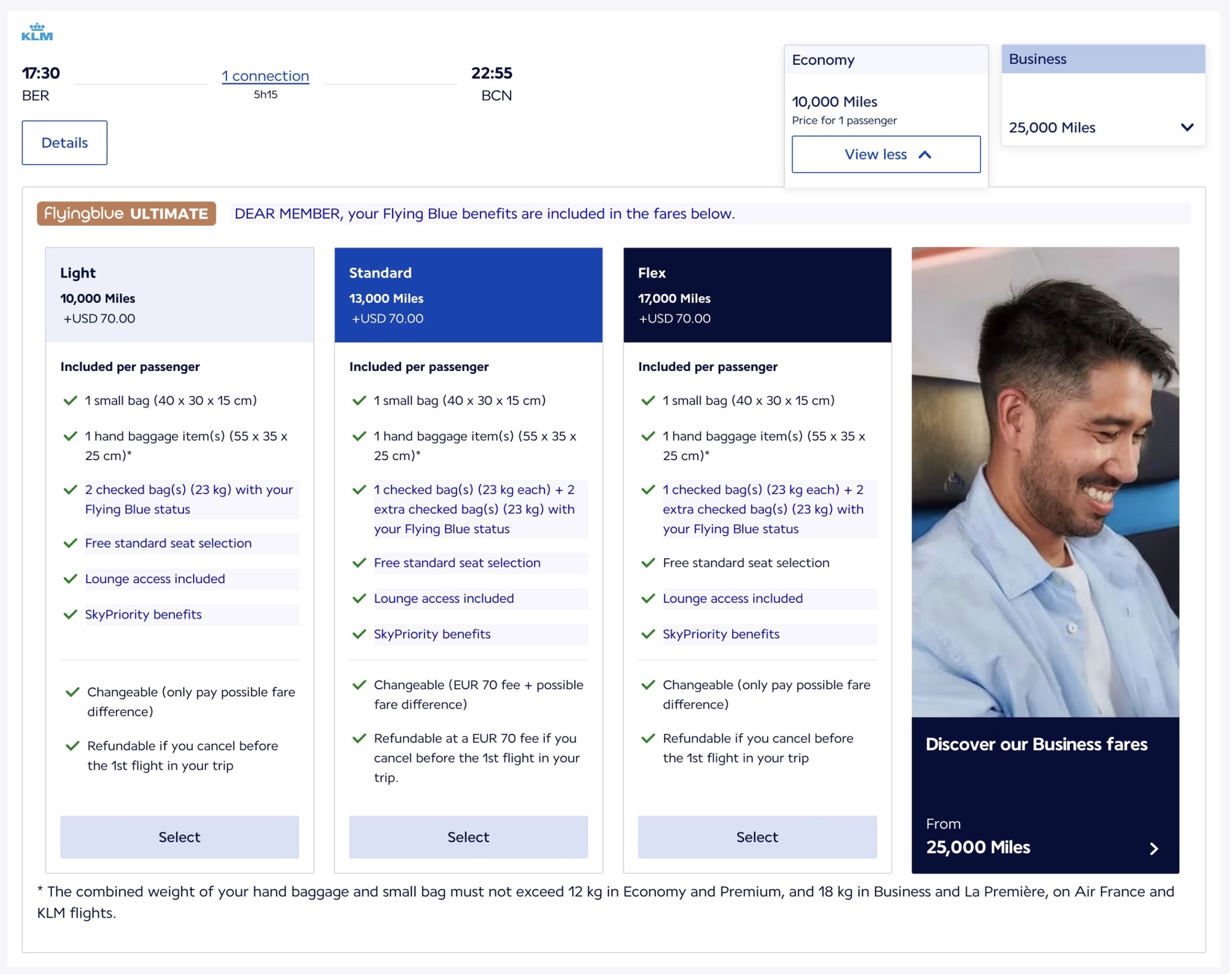
Task: Click Light fare's SkyPriority benefits
Action: [x=144, y=615]
